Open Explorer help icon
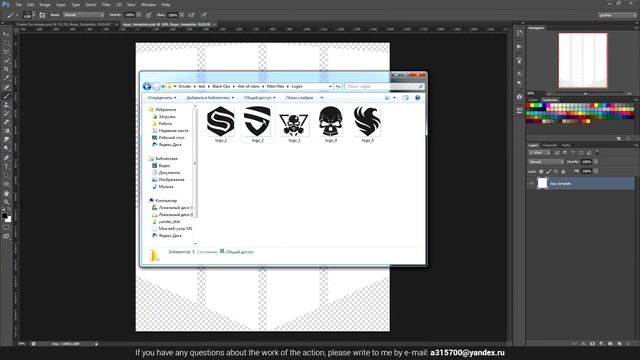The width and height of the screenshot is (640, 360). coord(418,98)
